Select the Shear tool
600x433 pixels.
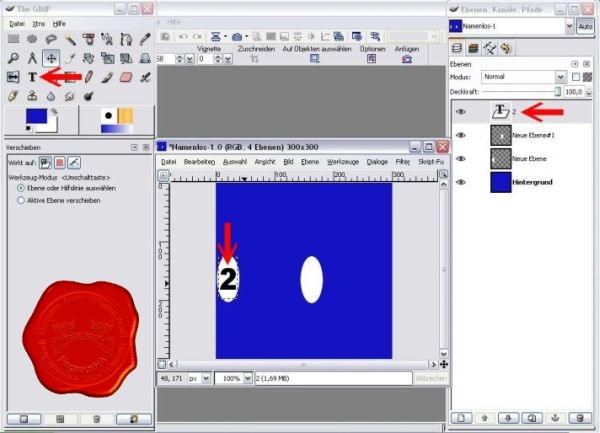(126, 58)
